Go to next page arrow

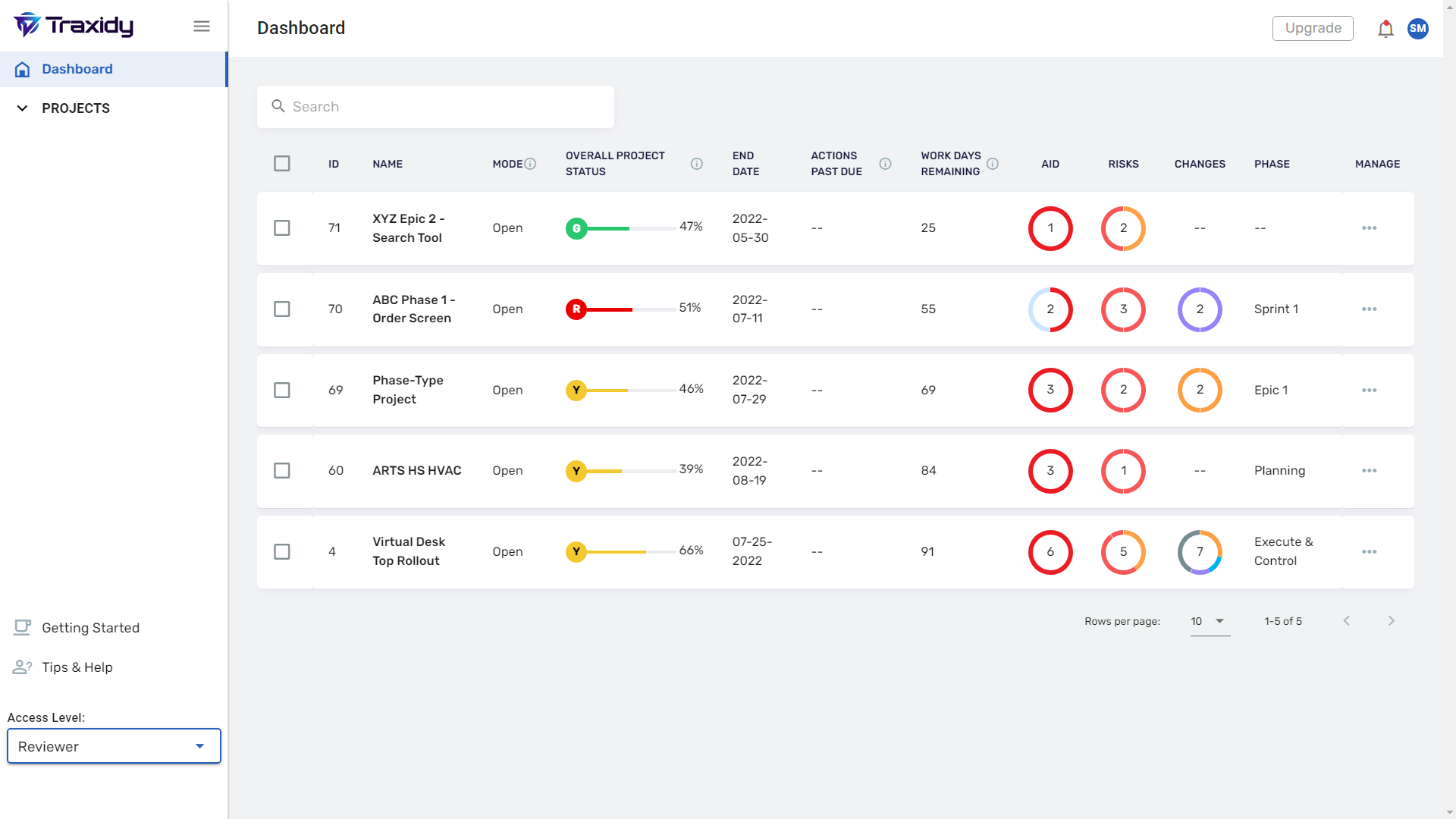(1392, 621)
